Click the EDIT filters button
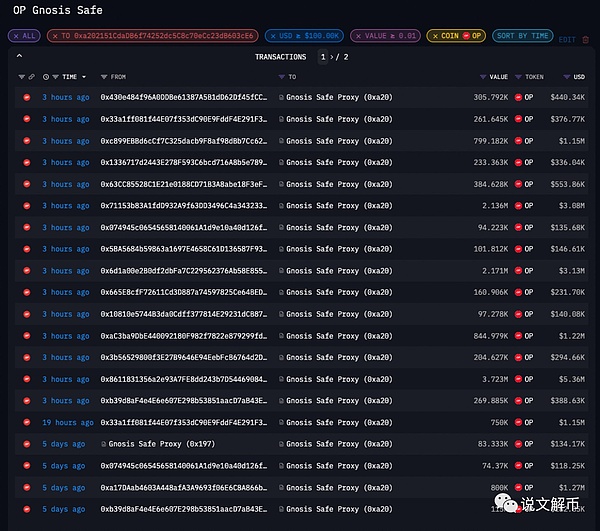Screen dimensions: 600x531 (x=567, y=40)
